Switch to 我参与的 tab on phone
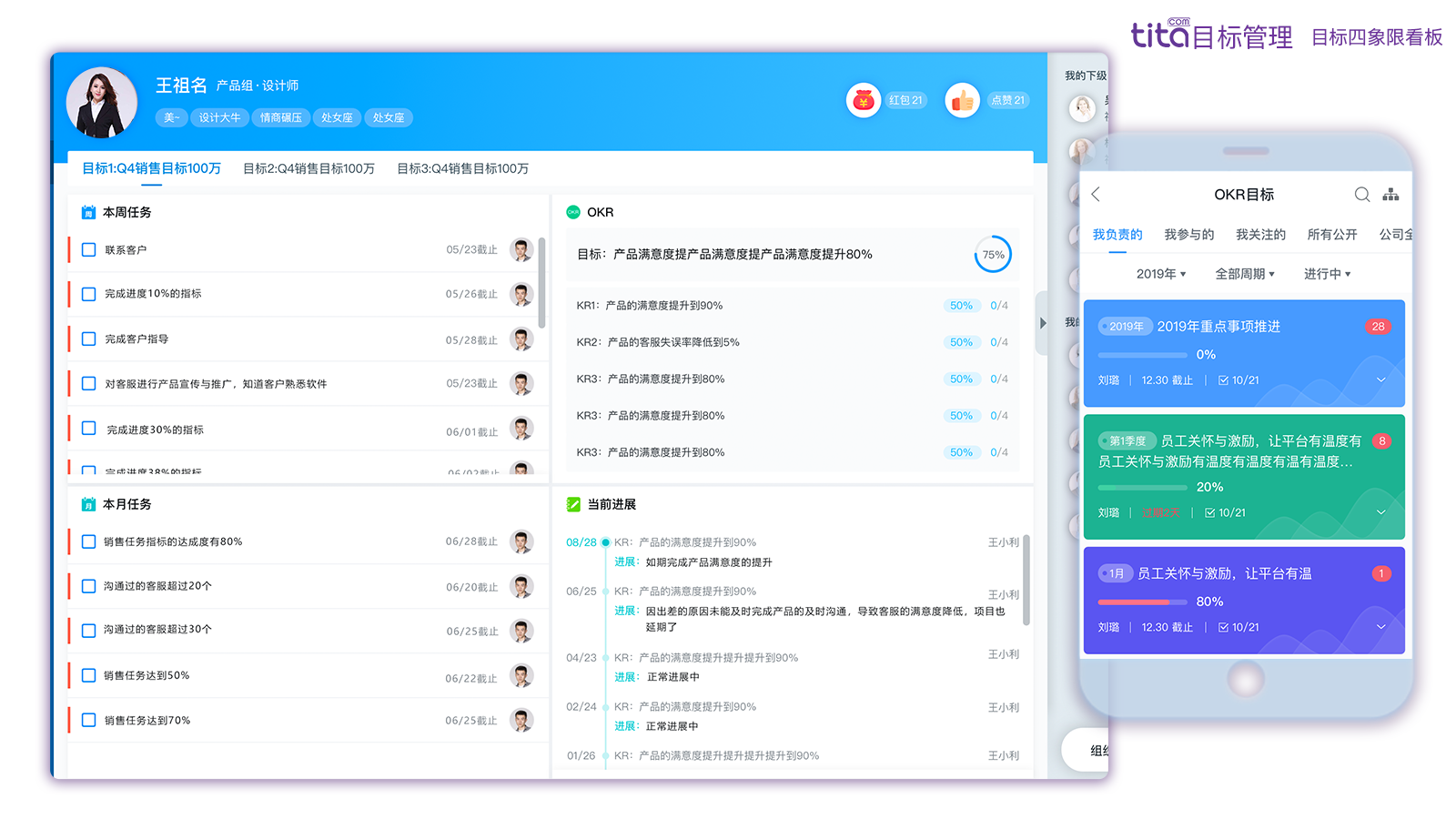Screen dimensions: 1456x819 pyautogui.click(x=1189, y=235)
